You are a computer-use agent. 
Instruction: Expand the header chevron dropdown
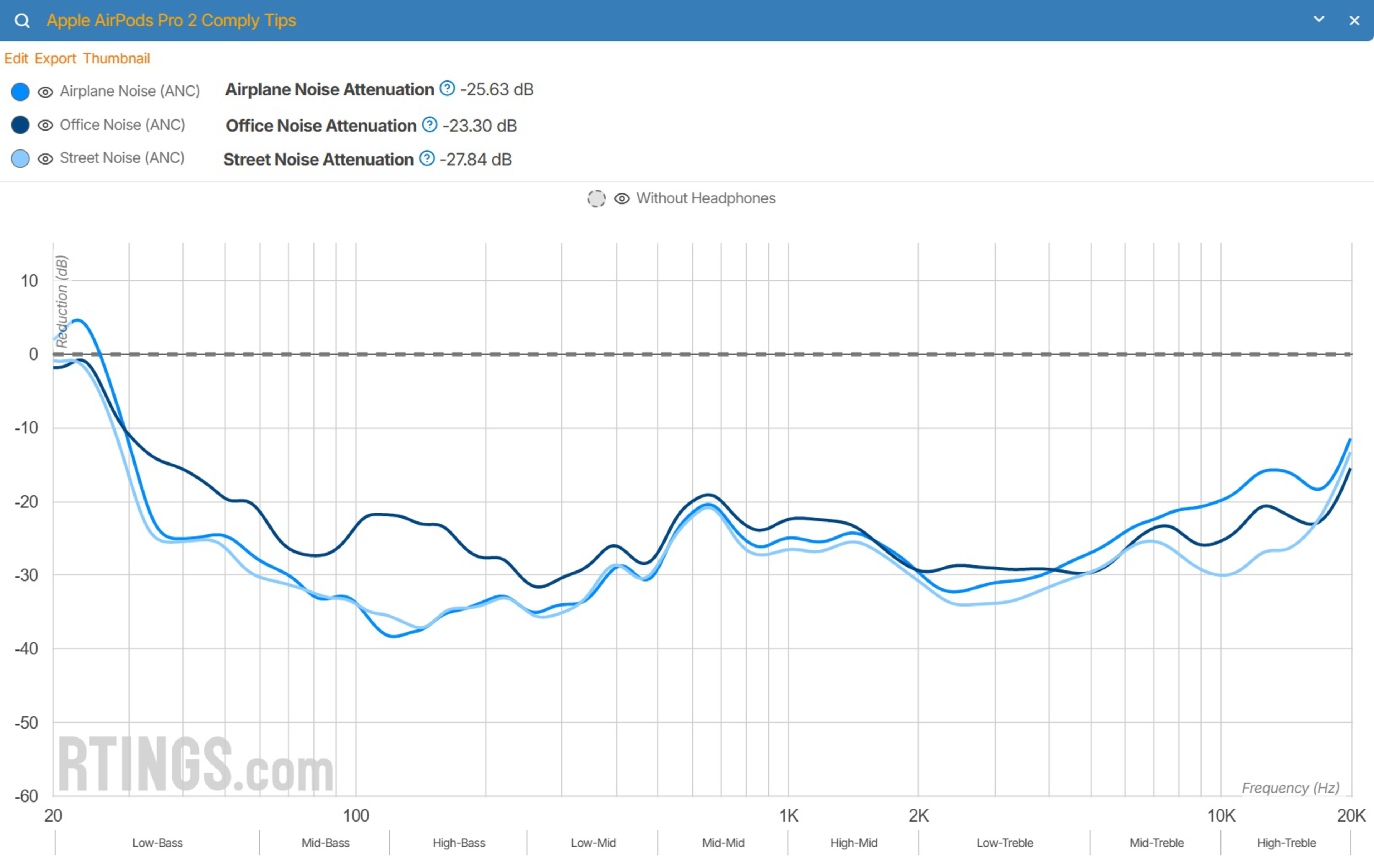click(x=1319, y=19)
